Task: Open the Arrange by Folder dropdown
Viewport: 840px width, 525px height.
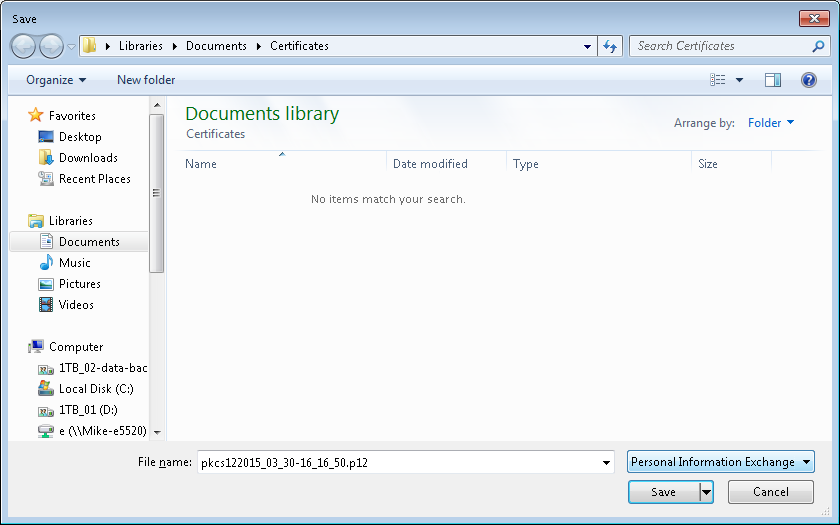Action: [x=771, y=123]
